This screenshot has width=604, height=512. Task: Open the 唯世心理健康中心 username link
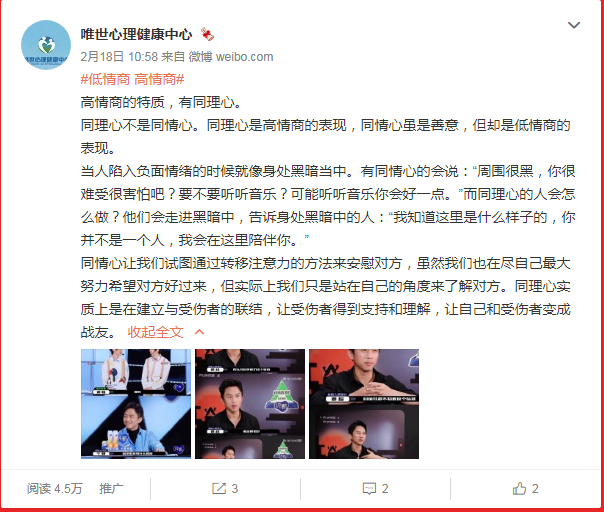click(136, 35)
